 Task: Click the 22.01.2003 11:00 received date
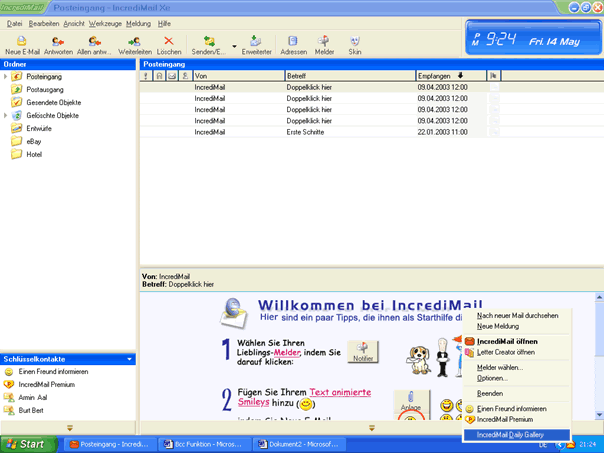[442, 132]
